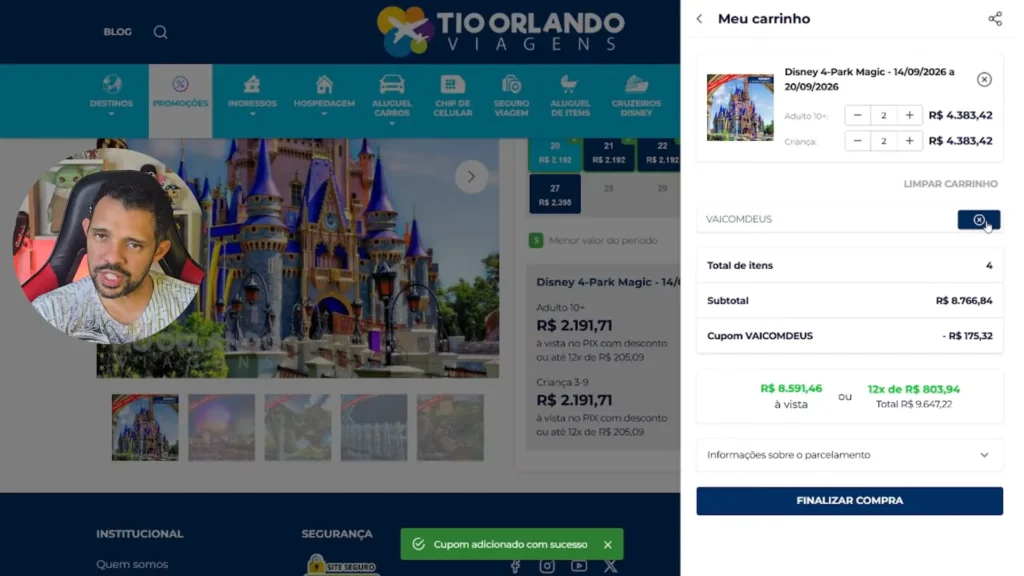Open Cruzeiros Disney section
This screenshot has height=576, width=1024.
[636, 97]
